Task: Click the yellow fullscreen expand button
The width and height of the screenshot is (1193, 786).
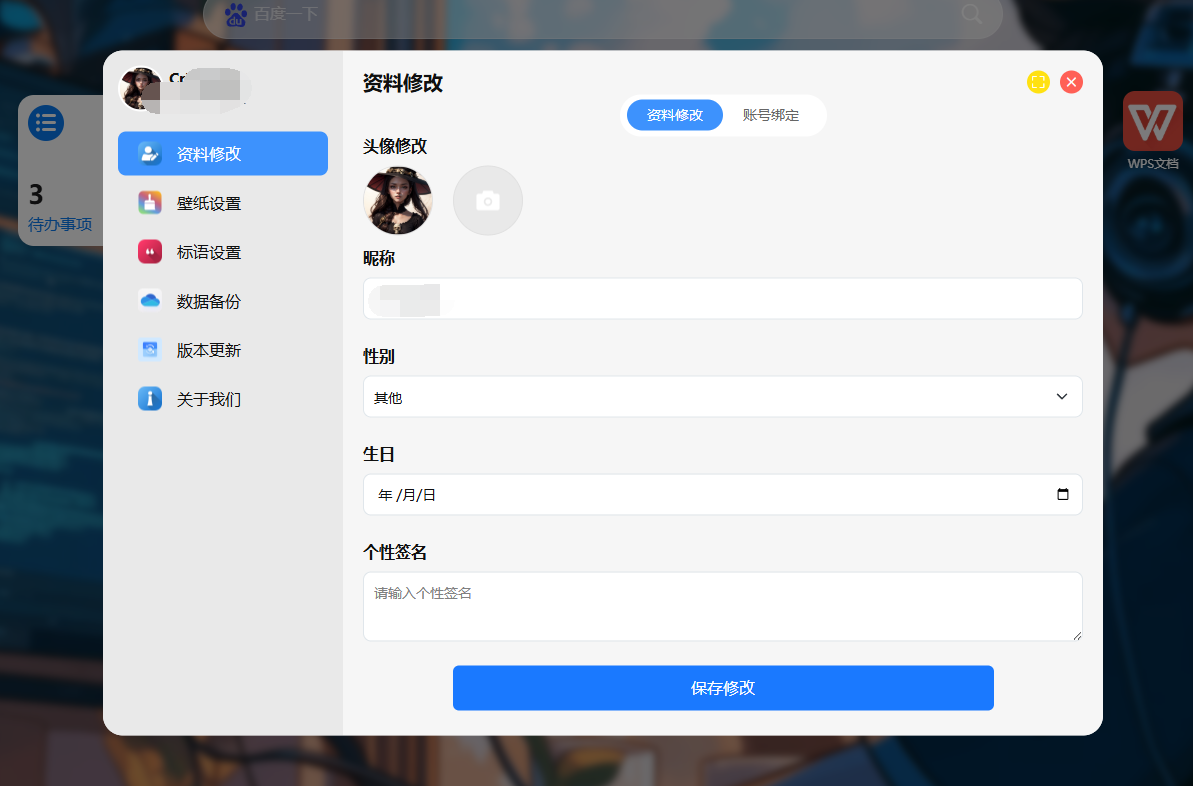Action: point(1038,82)
